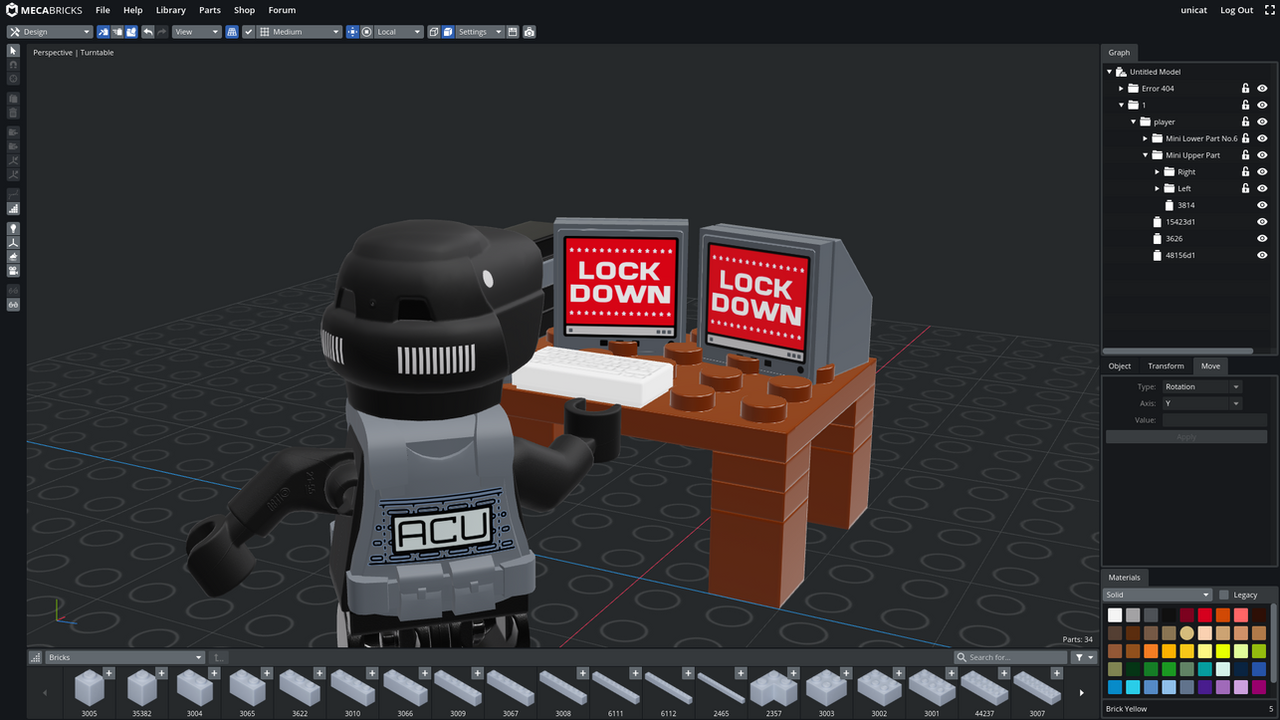The width and height of the screenshot is (1280, 720).
Task: Open the View dropdown
Action: tap(196, 32)
